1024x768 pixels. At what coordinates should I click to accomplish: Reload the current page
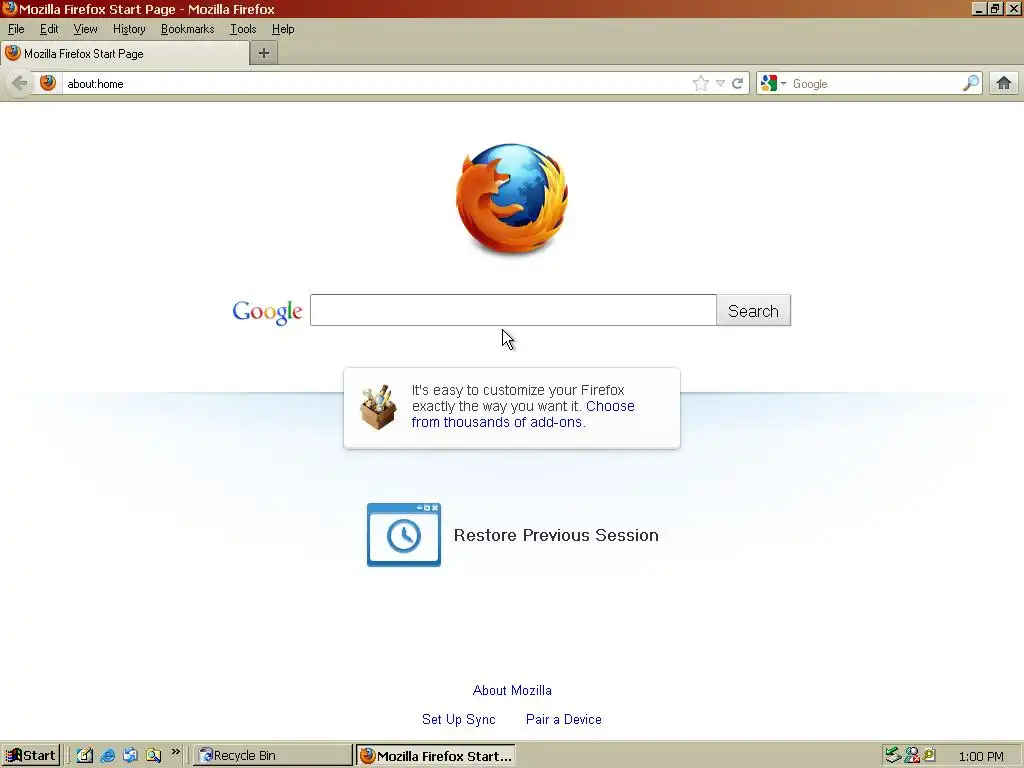coord(738,84)
